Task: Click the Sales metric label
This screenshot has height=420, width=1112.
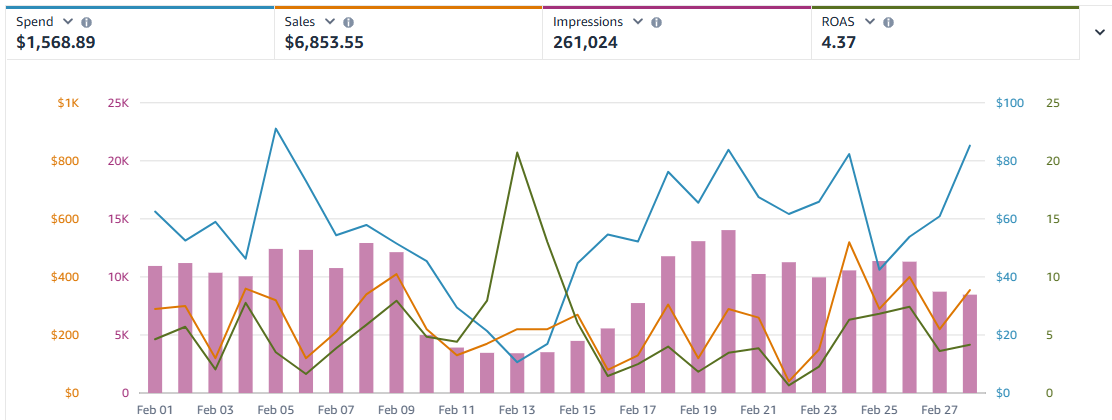Action: [x=300, y=22]
